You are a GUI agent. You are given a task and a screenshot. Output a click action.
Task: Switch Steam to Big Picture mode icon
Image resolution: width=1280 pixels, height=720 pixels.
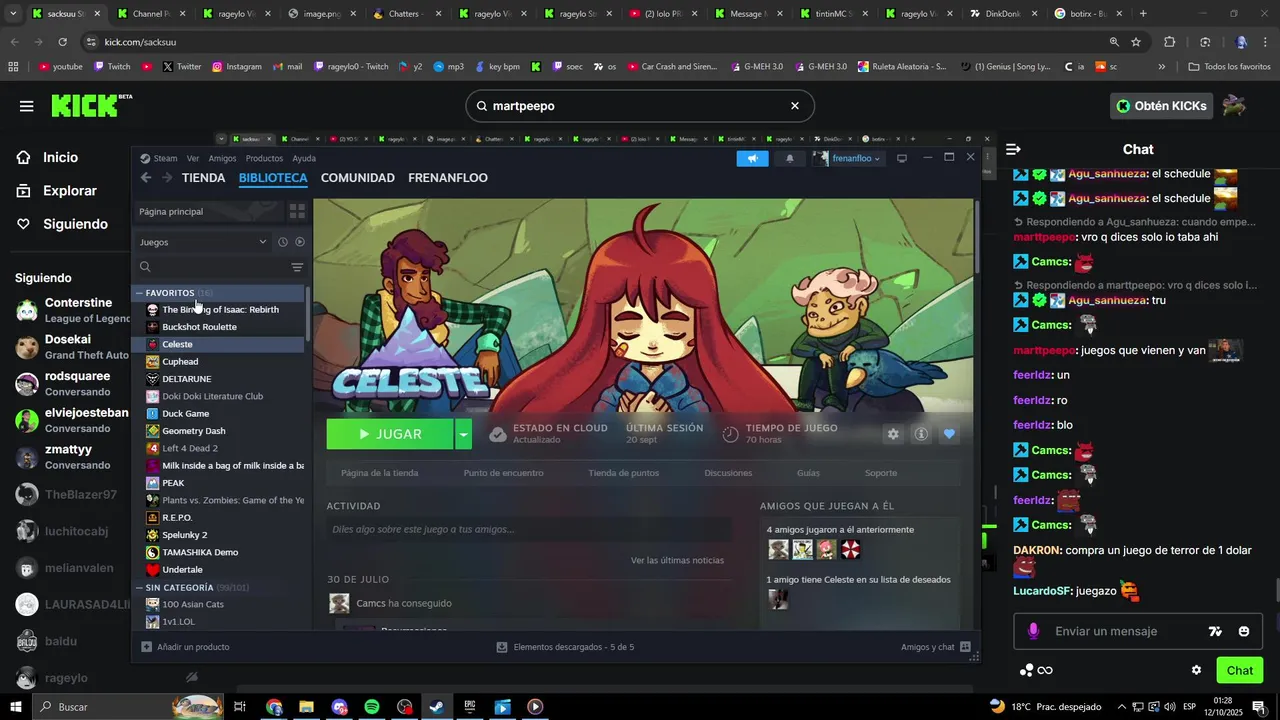coord(901,158)
